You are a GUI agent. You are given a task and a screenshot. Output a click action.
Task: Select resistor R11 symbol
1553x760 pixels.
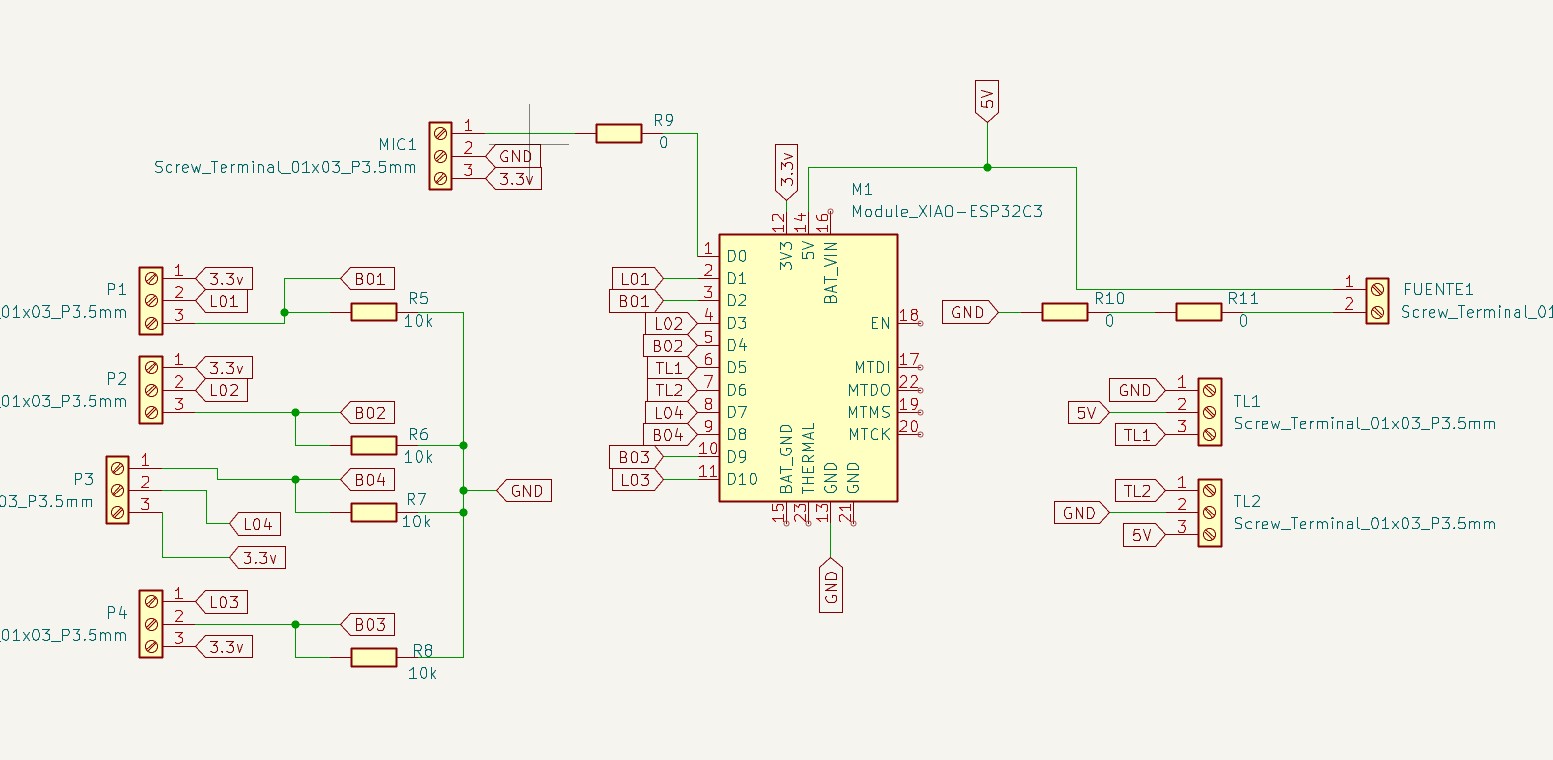coord(1198,312)
